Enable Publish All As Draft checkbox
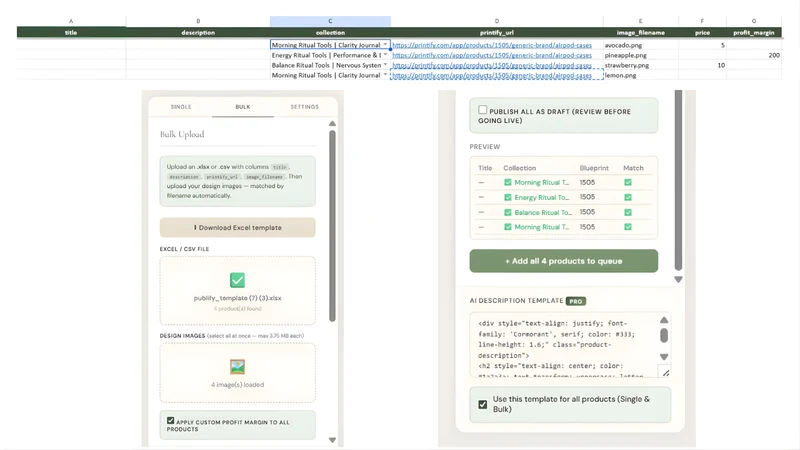The width and height of the screenshot is (800, 450). point(483,110)
